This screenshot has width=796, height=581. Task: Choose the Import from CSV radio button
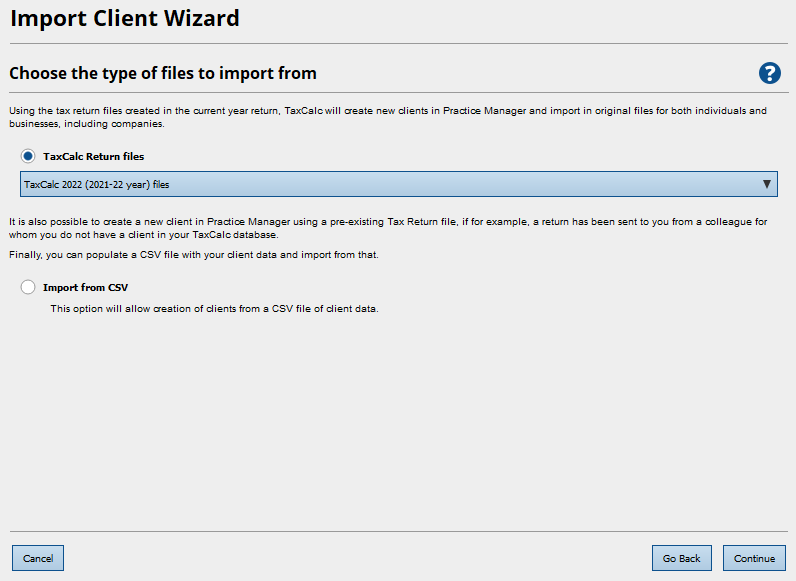[x=28, y=287]
